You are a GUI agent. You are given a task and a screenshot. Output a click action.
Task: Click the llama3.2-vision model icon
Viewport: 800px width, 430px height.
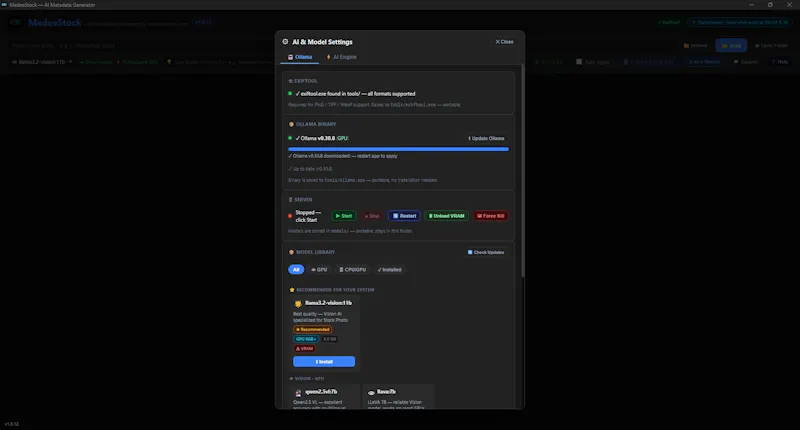coord(298,304)
